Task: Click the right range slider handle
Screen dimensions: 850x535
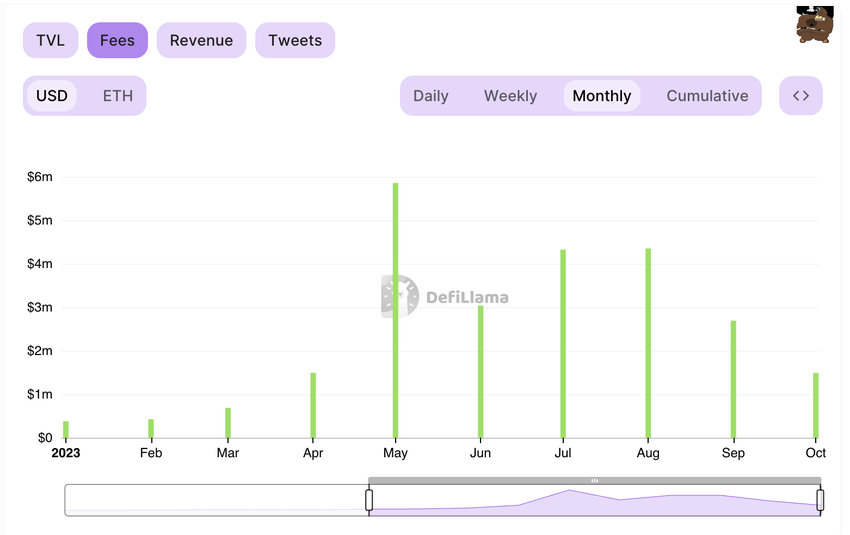Action: pos(820,500)
